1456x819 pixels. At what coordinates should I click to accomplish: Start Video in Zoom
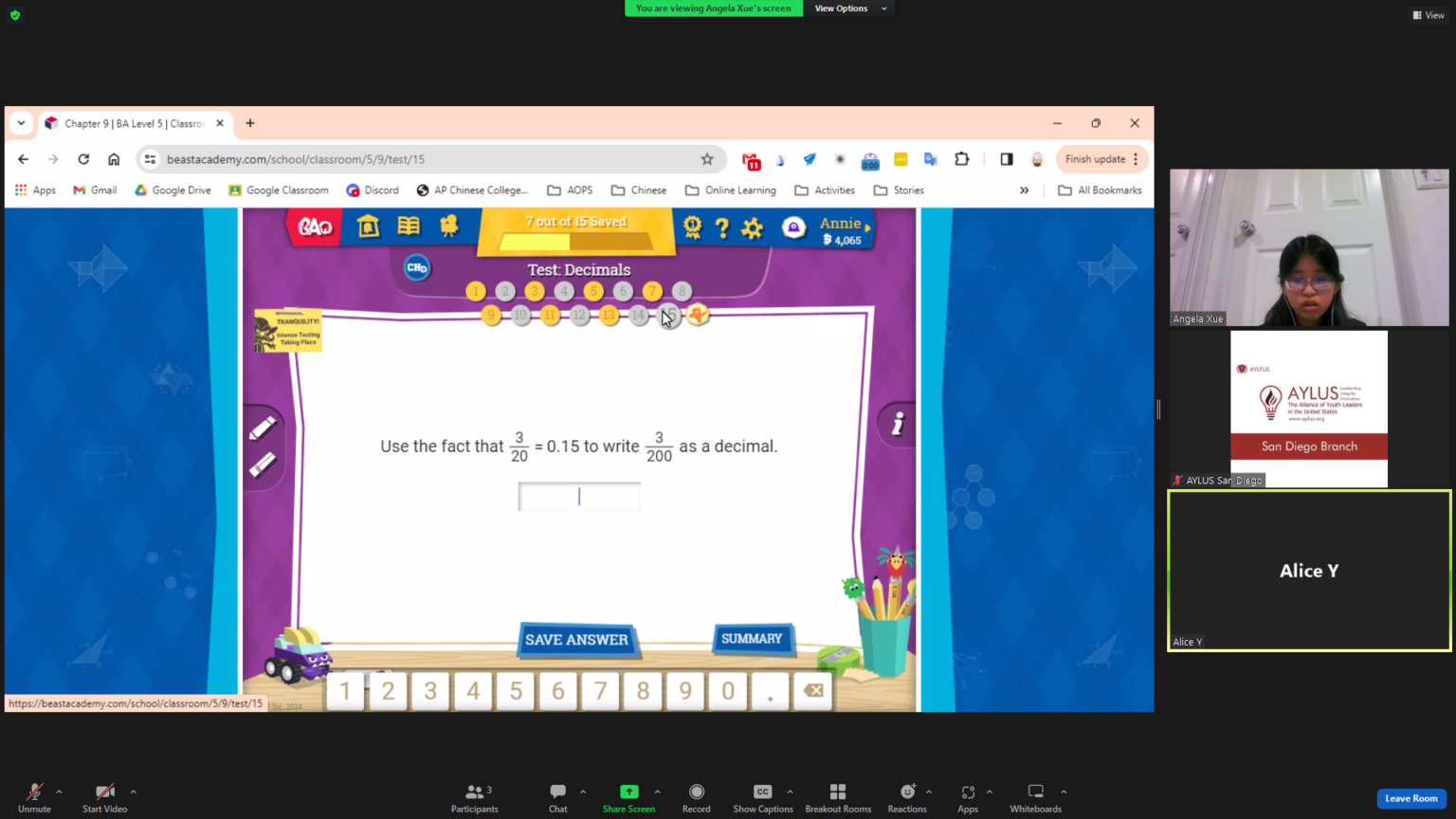point(104,798)
